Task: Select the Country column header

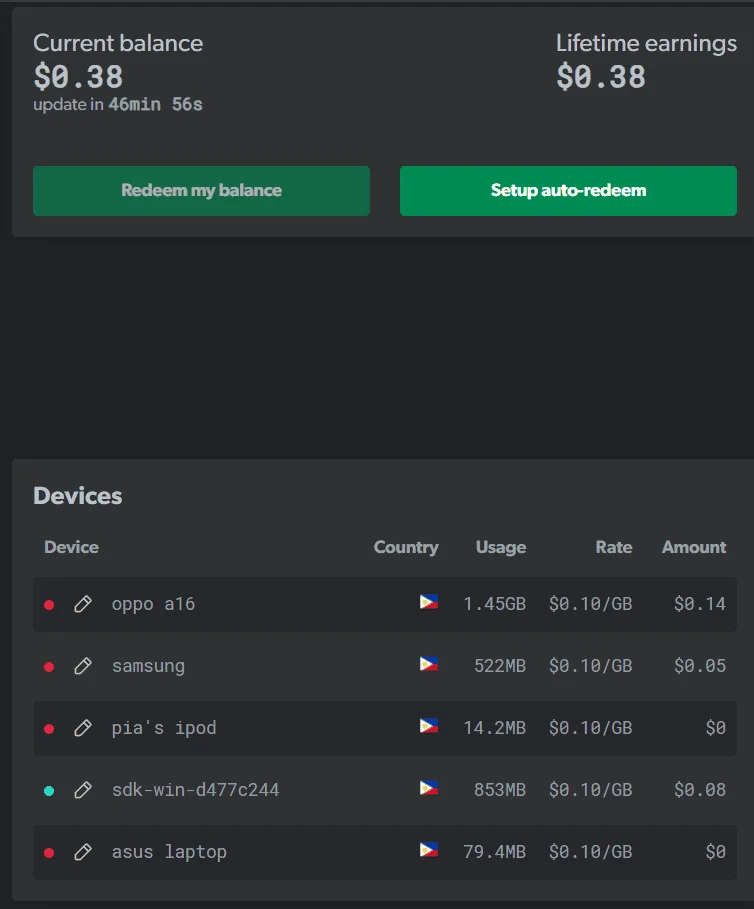Action: 406,547
